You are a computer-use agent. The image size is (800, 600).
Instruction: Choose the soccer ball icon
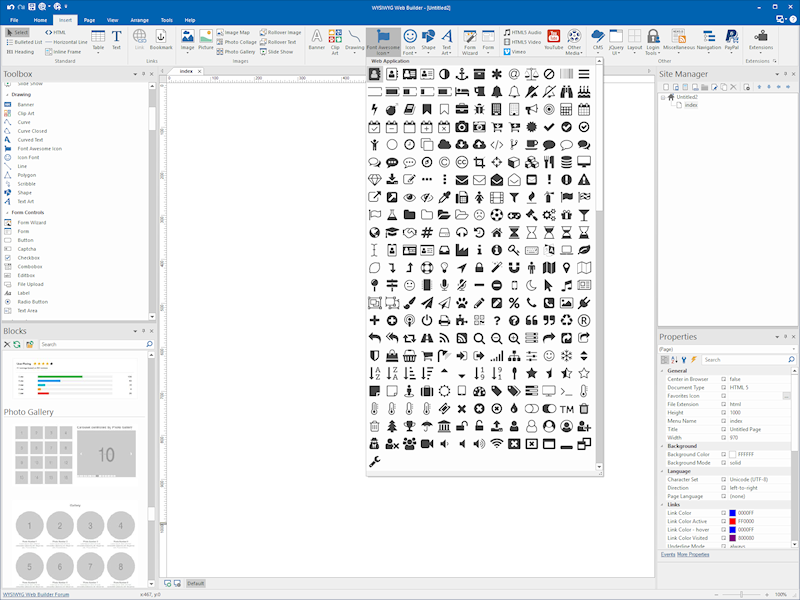point(497,215)
